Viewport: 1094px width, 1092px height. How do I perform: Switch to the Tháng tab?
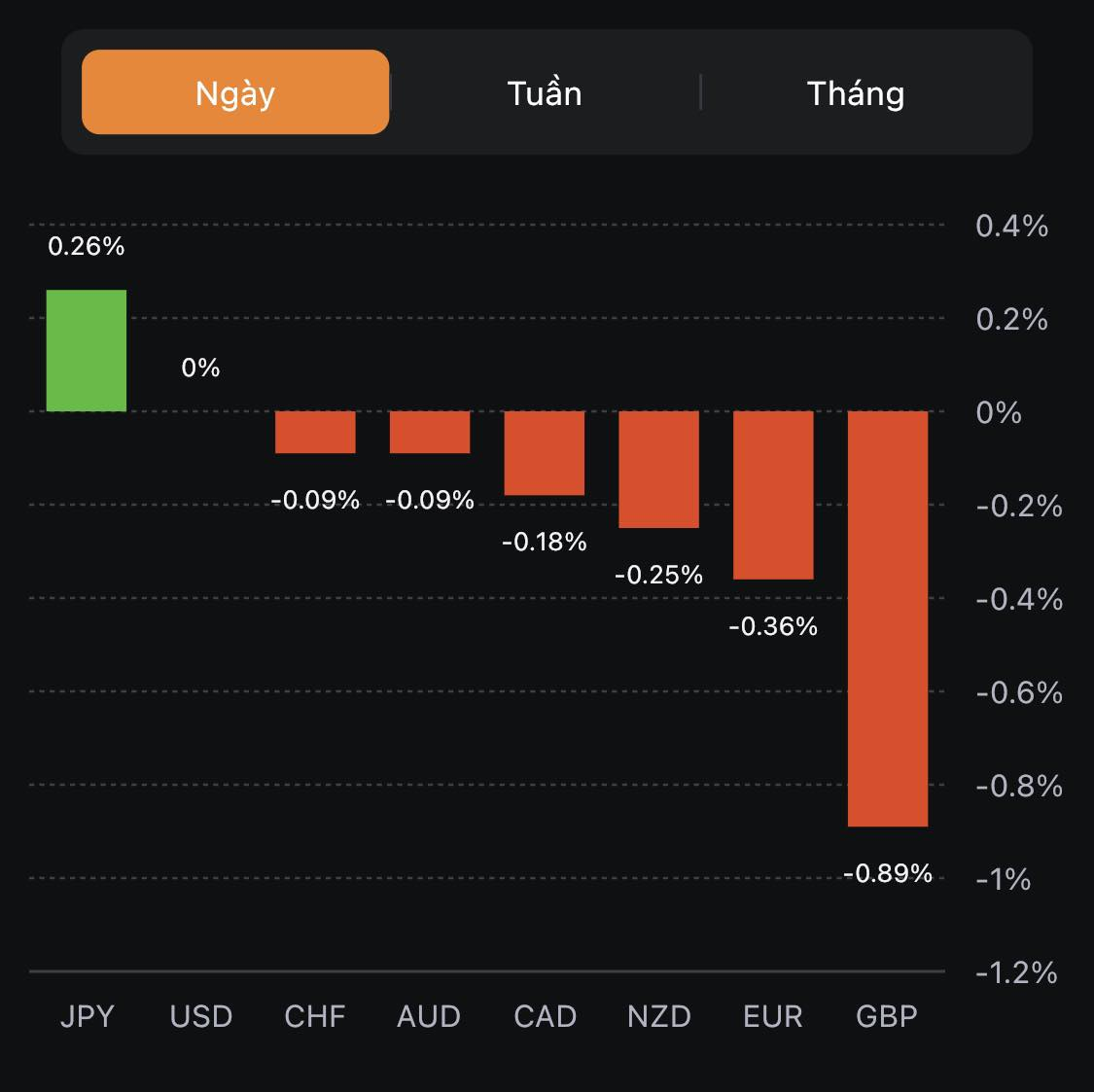click(856, 93)
